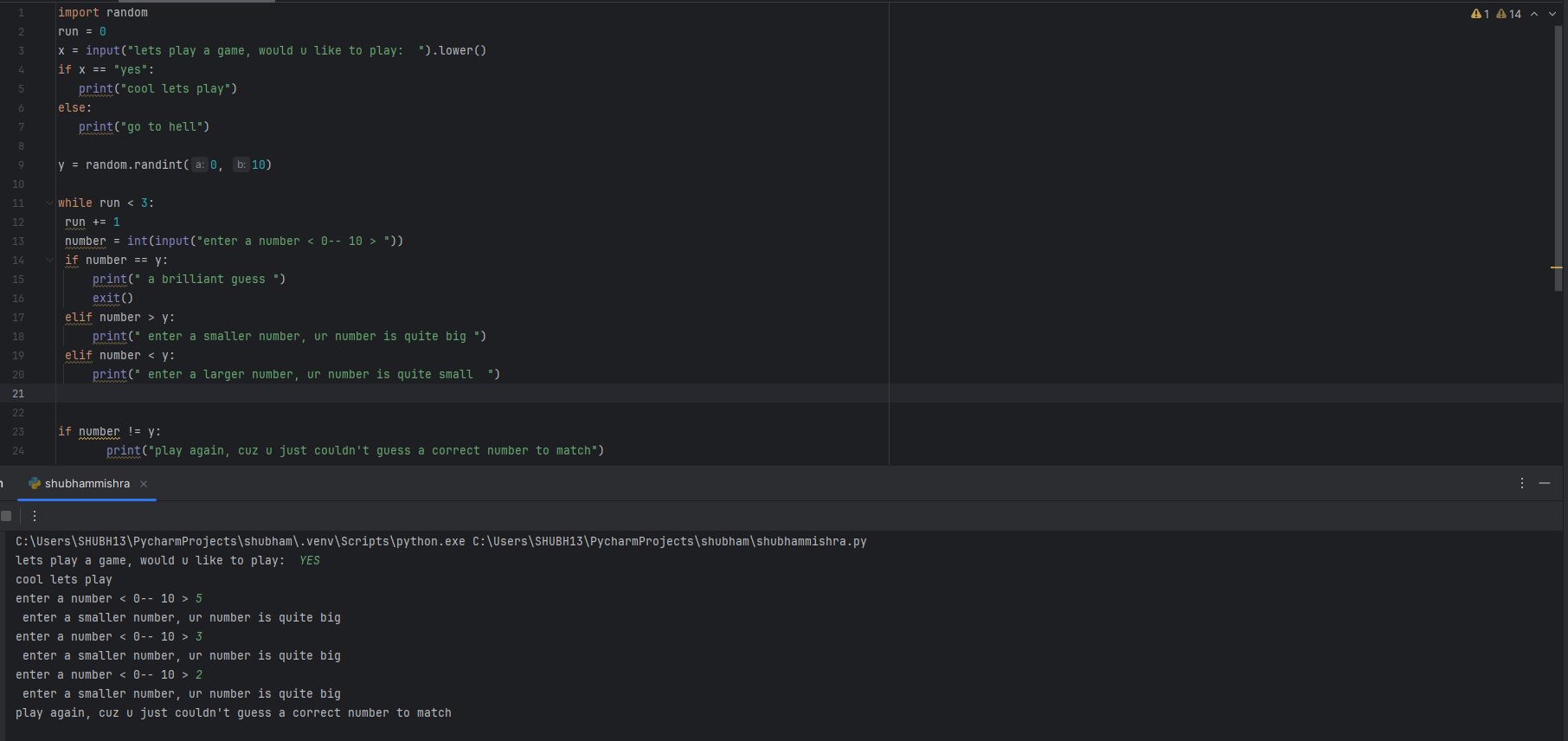Click the 'play again, cuz u just' console line

234,713
